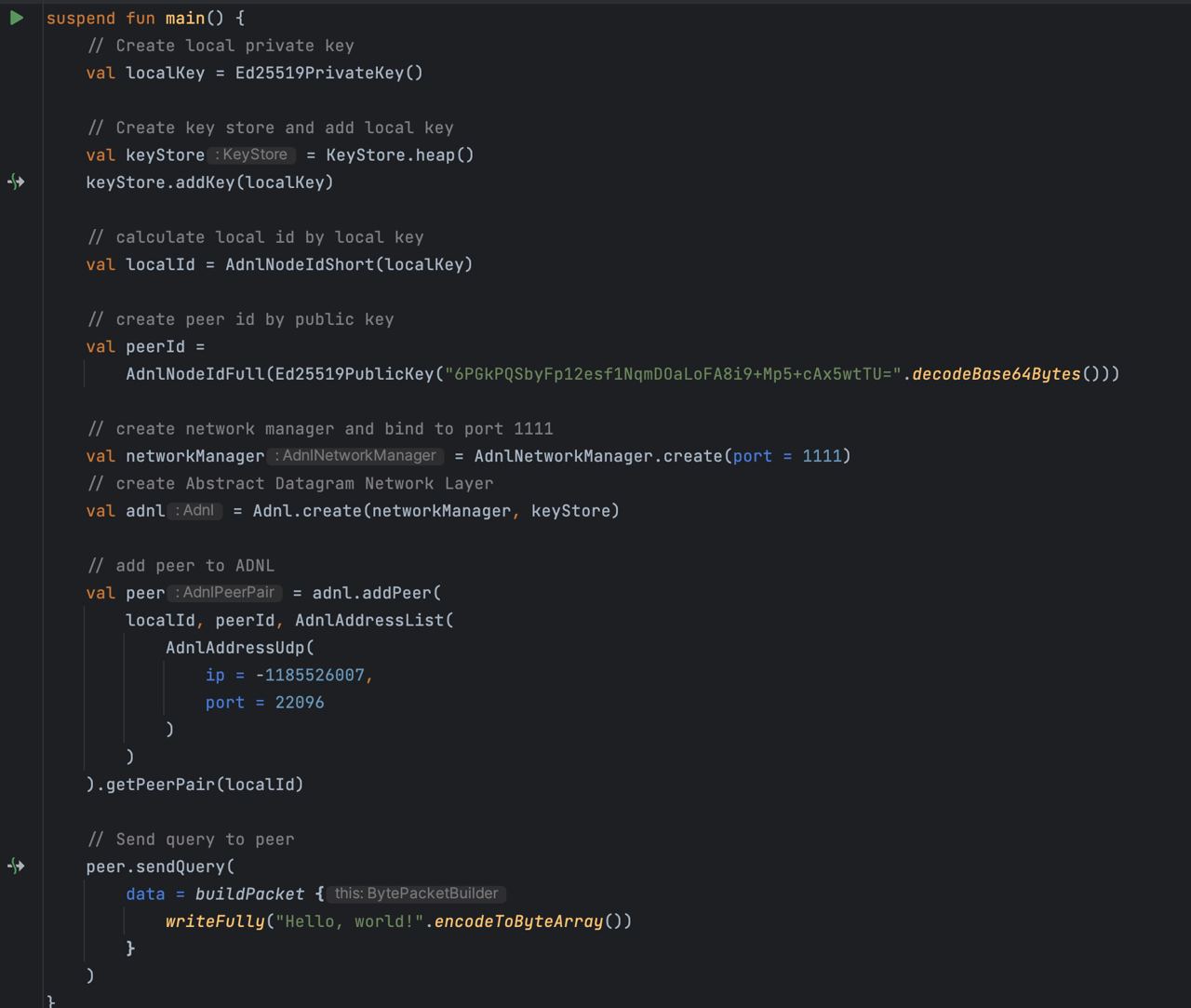Click the base64 public key string literal
Screen dimensions: 1191x1008
pos(674,374)
